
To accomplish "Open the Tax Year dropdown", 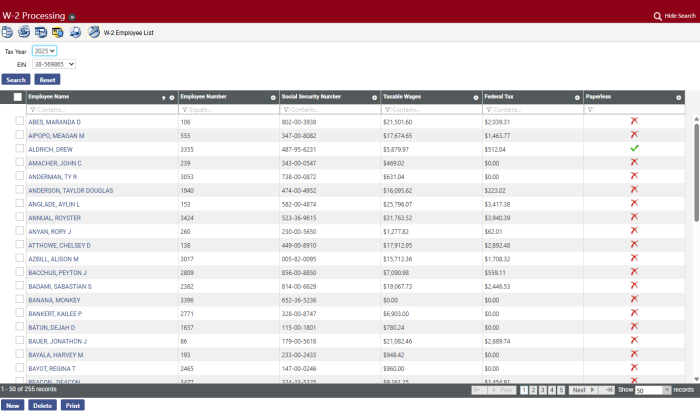I will point(44,50).
